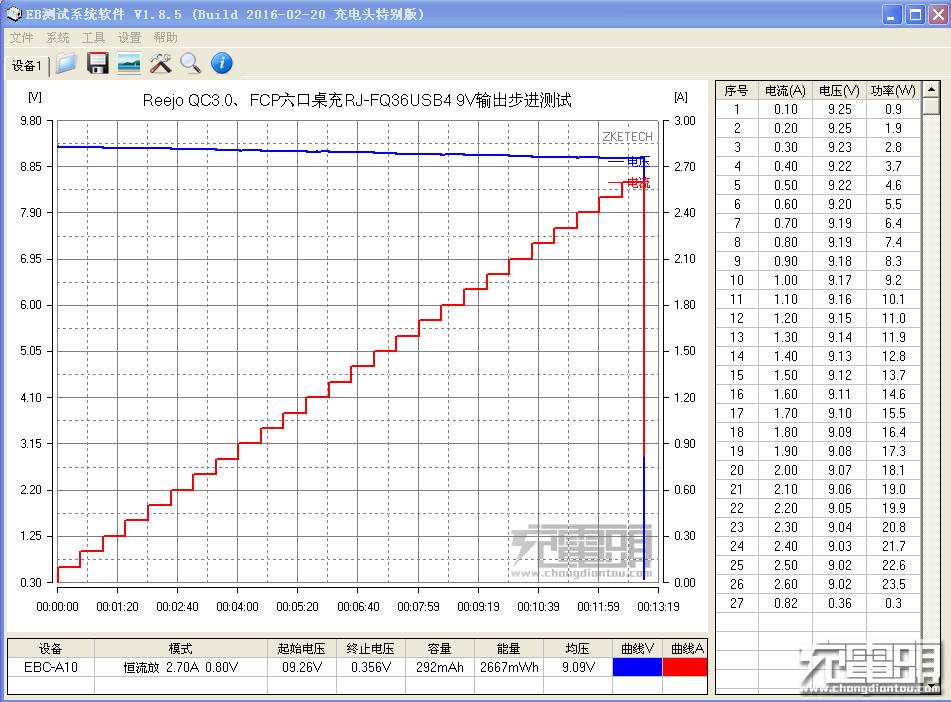Open the 工具 menu
This screenshot has width=951, height=702.
point(93,38)
